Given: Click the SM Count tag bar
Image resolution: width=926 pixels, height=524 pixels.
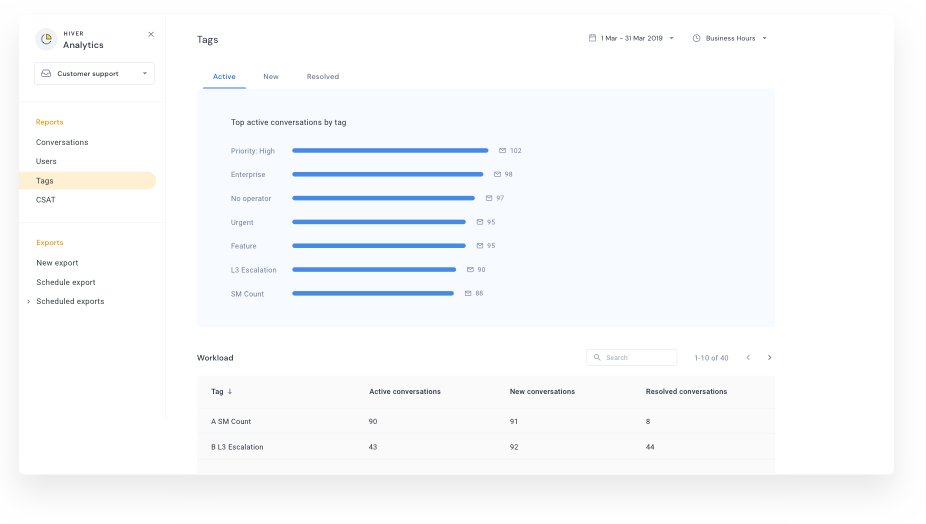Looking at the screenshot, I should 373,294.
